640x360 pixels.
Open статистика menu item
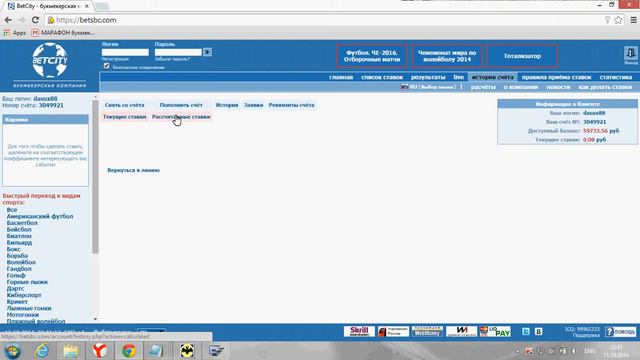coord(616,77)
